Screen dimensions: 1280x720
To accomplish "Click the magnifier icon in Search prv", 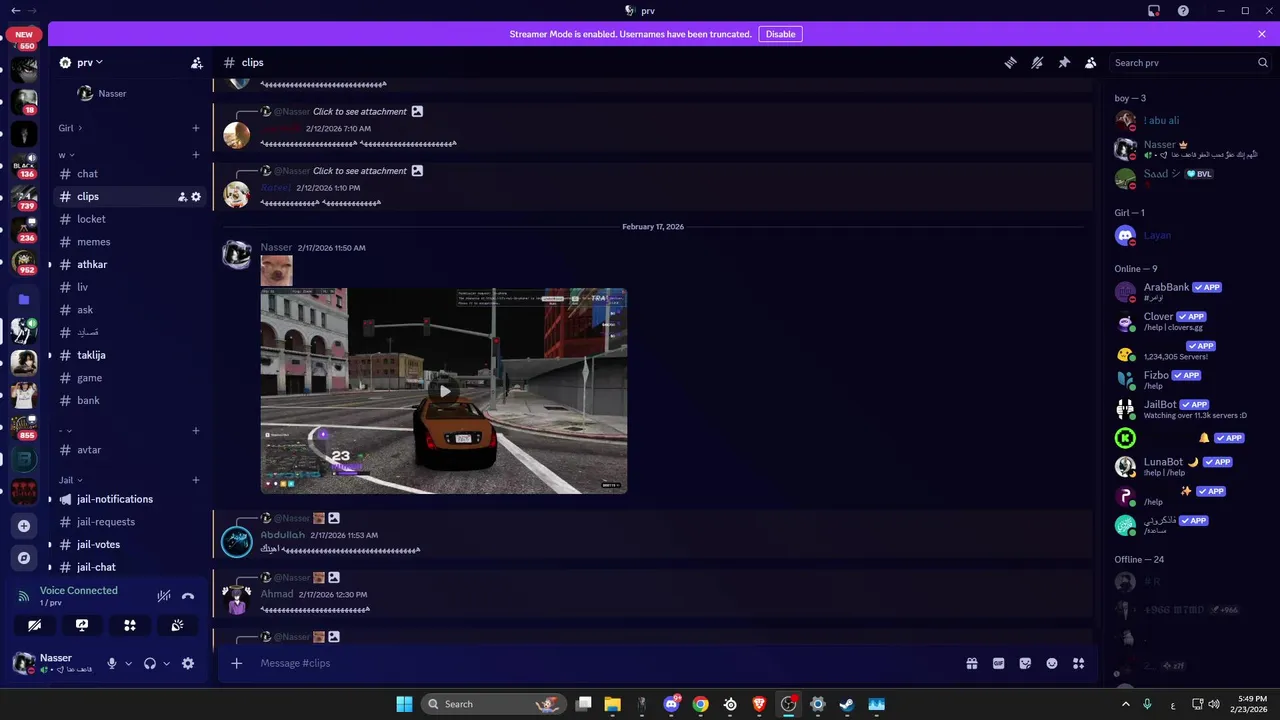I will click(1262, 62).
